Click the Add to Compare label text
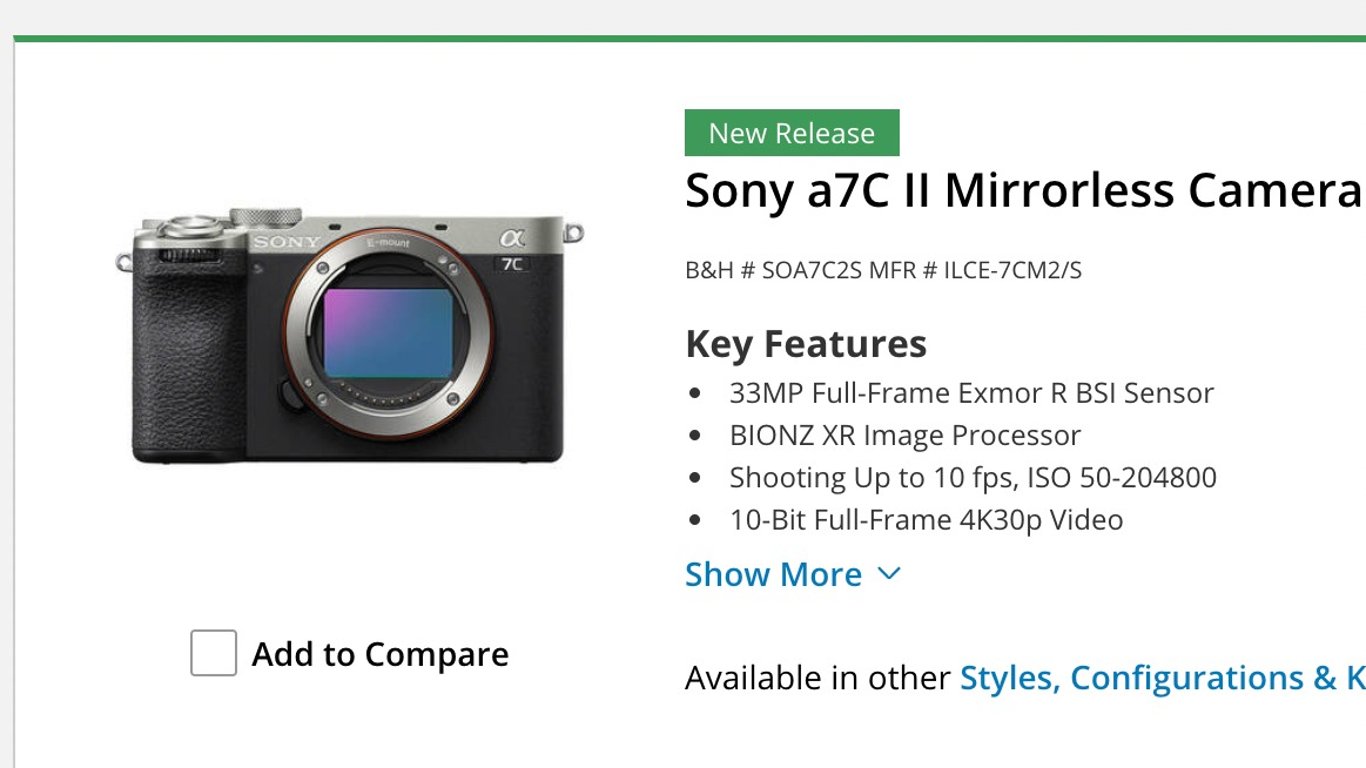The image size is (1366, 768). coord(380,654)
